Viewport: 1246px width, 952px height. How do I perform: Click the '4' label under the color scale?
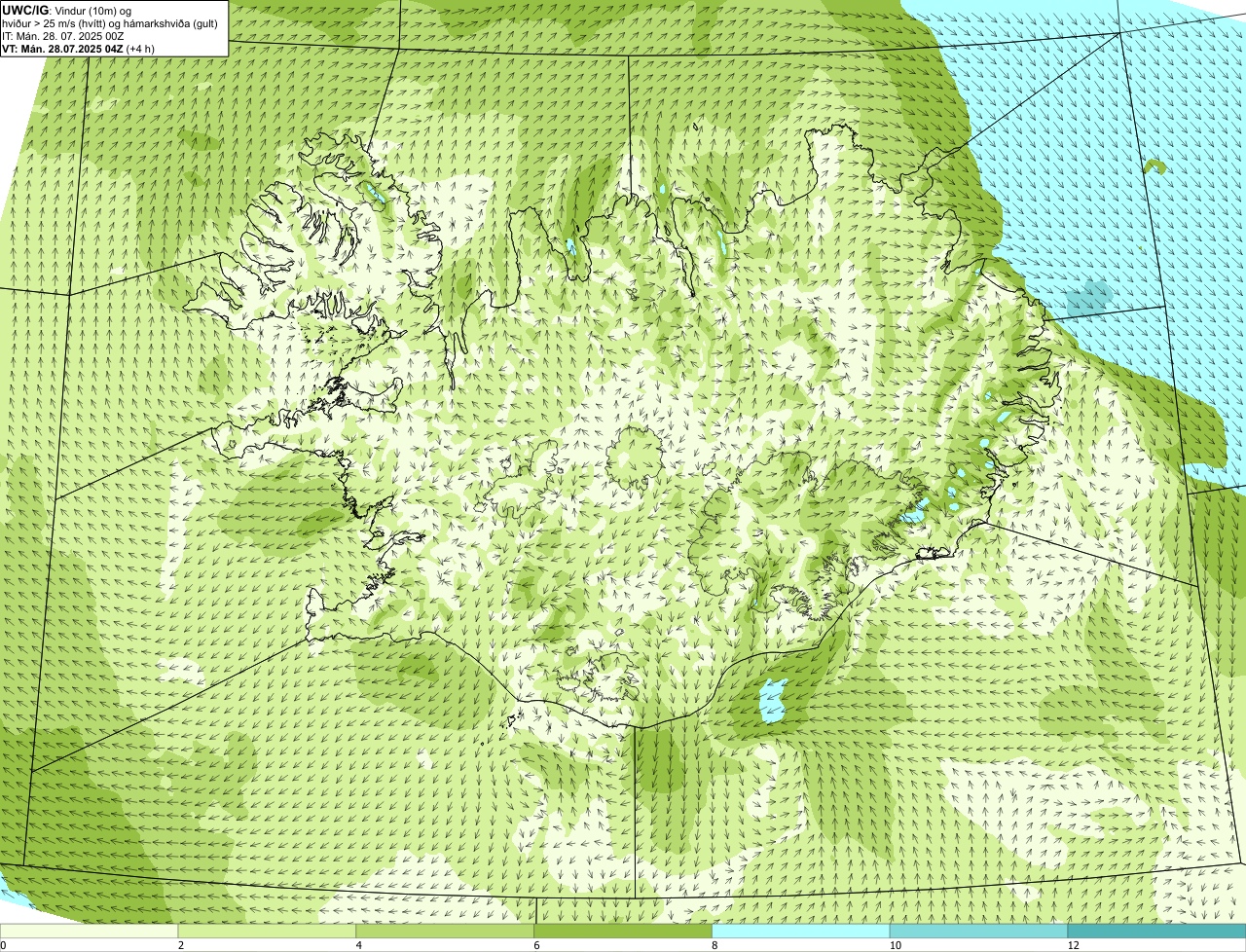pyautogui.click(x=359, y=945)
